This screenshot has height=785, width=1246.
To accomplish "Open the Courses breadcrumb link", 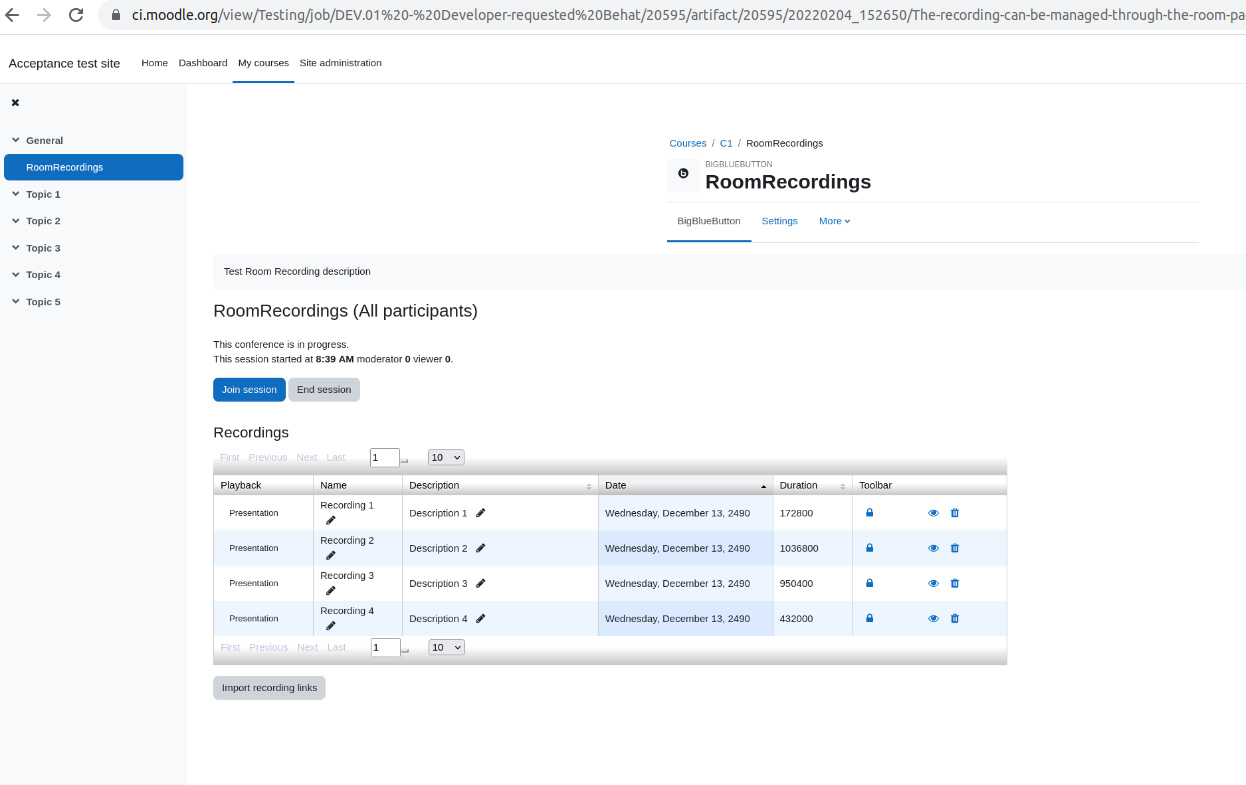I will pyautogui.click(x=688, y=143).
